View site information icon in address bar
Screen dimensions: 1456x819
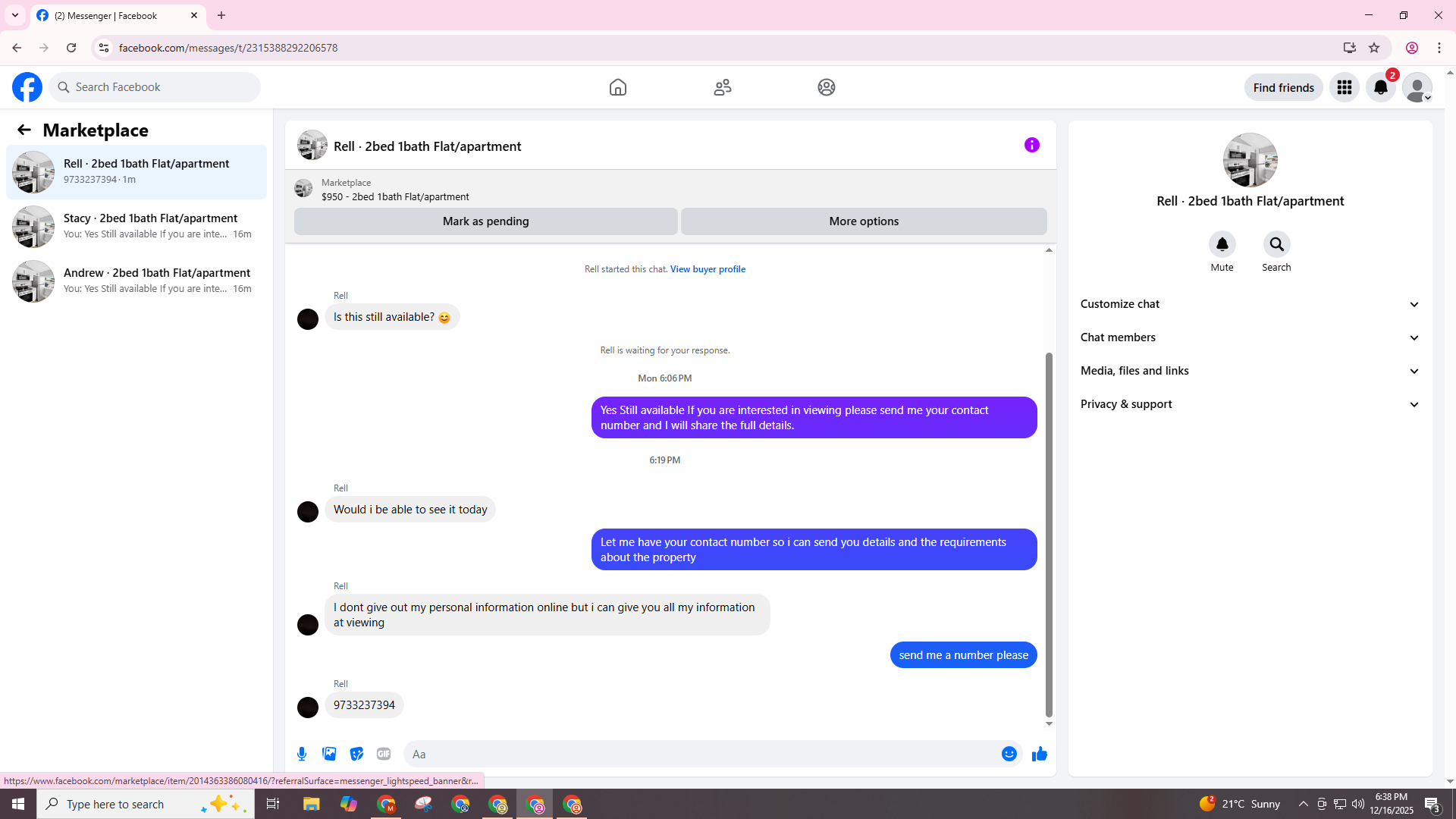pos(104,48)
